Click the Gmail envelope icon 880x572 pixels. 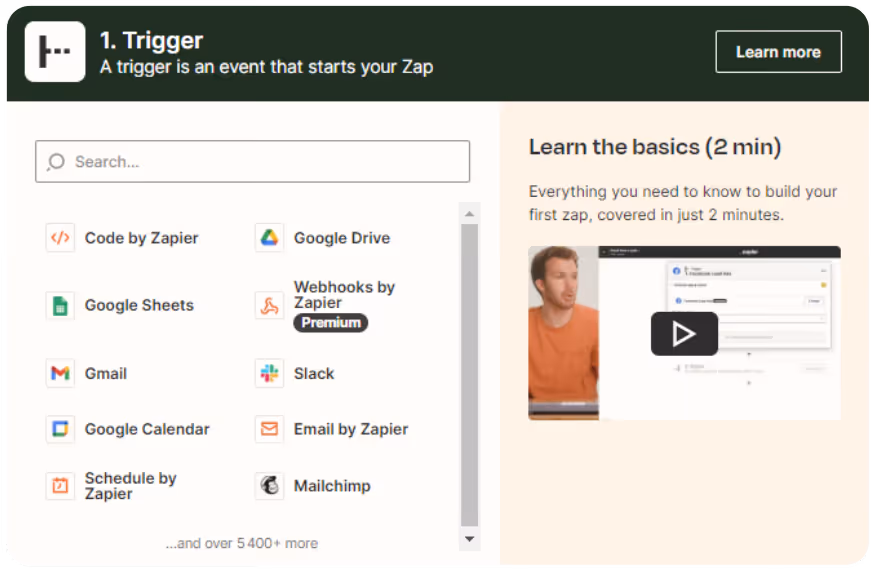(x=60, y=373)
